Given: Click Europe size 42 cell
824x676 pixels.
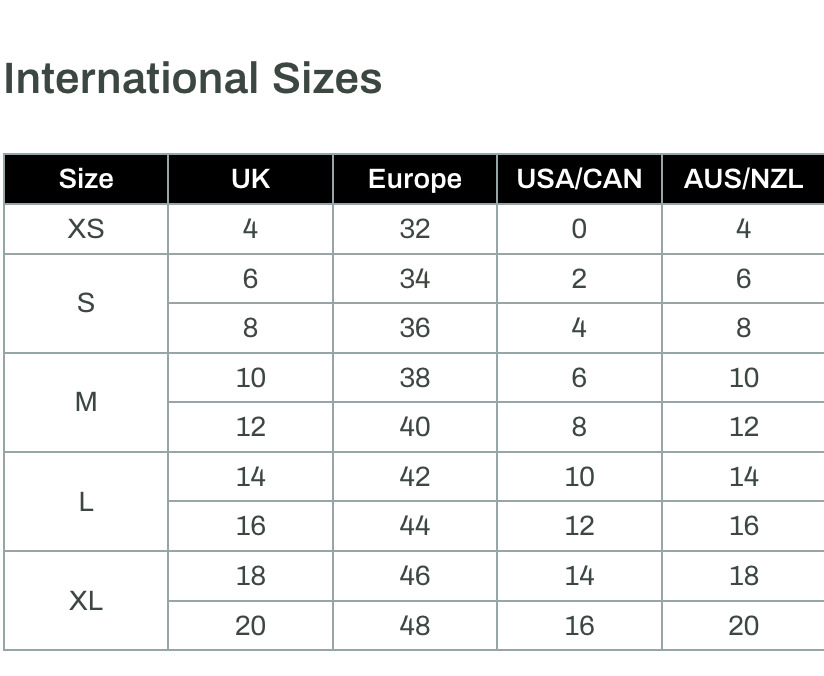Looking at the screenshot, I should click(x=415, y=476).
